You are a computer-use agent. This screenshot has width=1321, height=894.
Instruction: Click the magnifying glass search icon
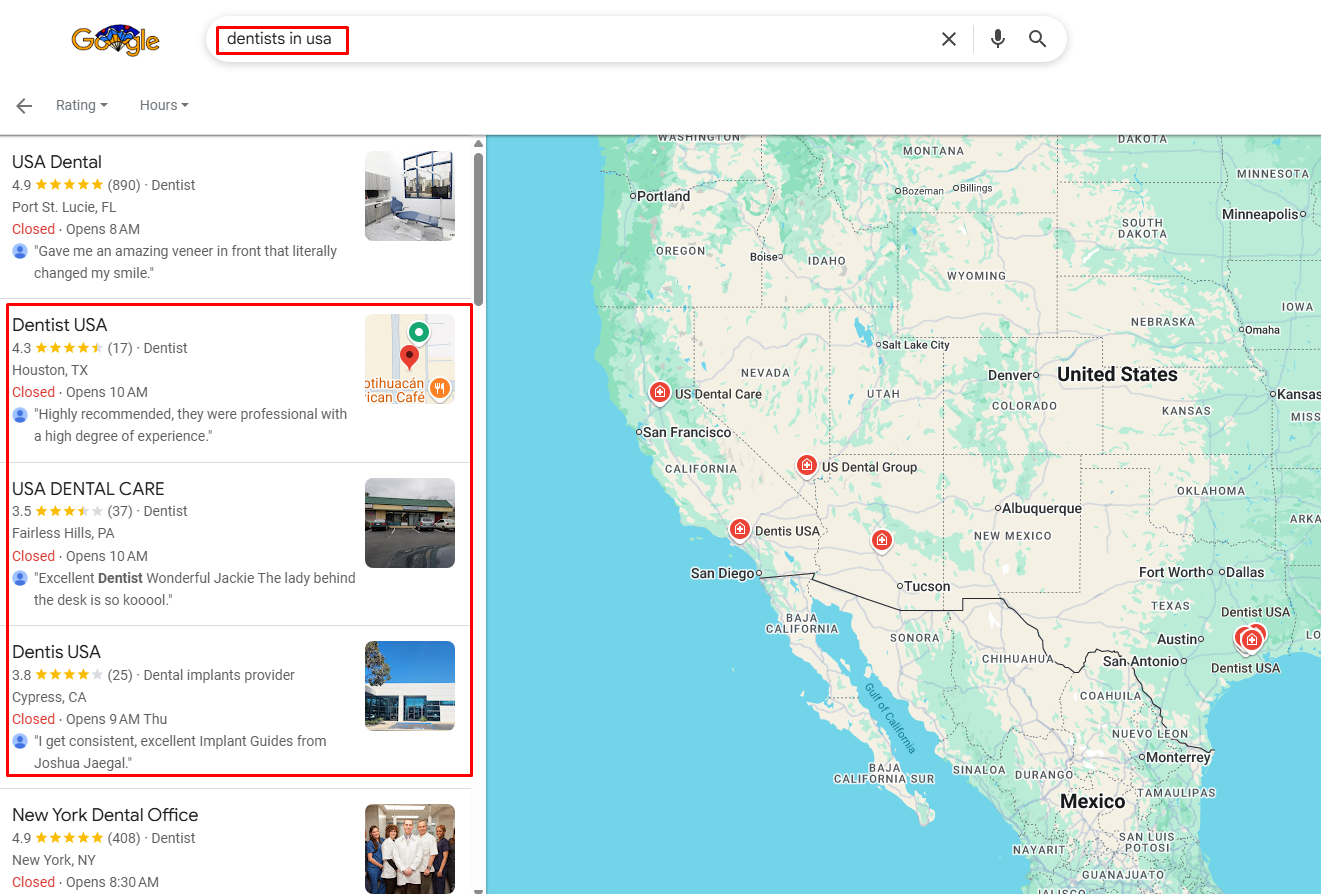click(x=1037, y=38)
